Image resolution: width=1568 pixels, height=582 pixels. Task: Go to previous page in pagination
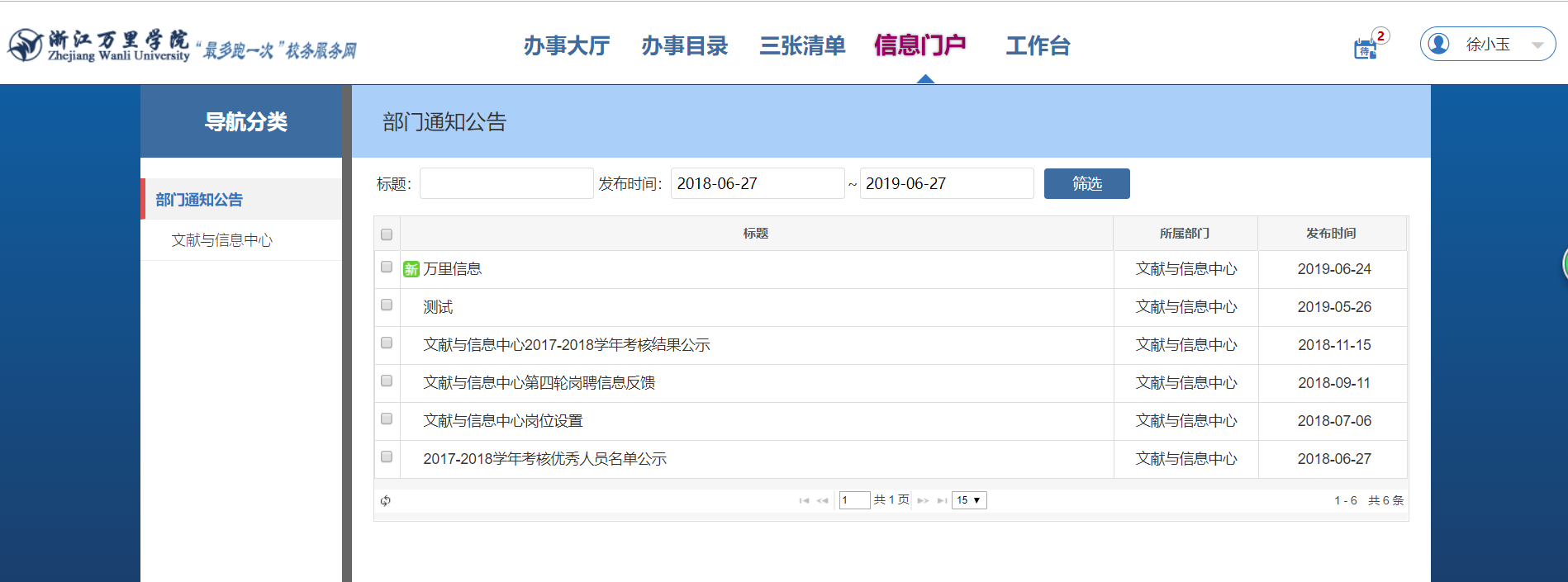tap(822, 500)
